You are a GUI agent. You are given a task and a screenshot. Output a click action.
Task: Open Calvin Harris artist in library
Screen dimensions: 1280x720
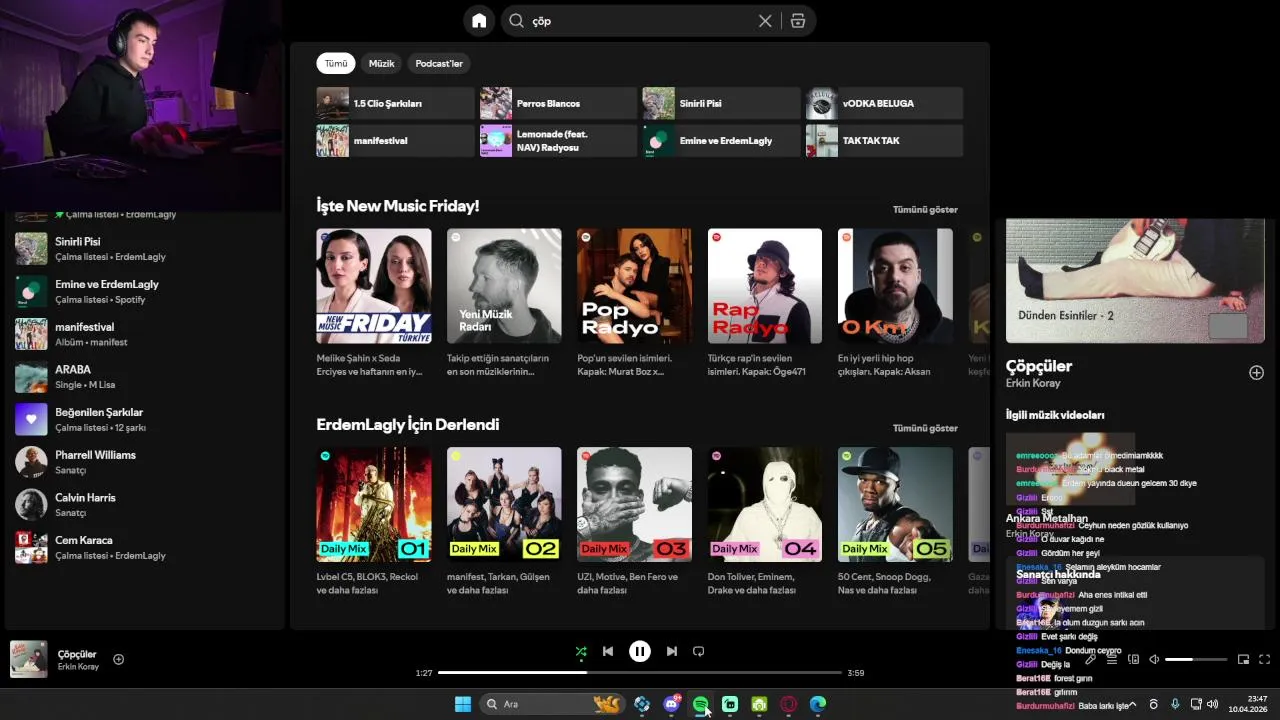pos(145,505)
